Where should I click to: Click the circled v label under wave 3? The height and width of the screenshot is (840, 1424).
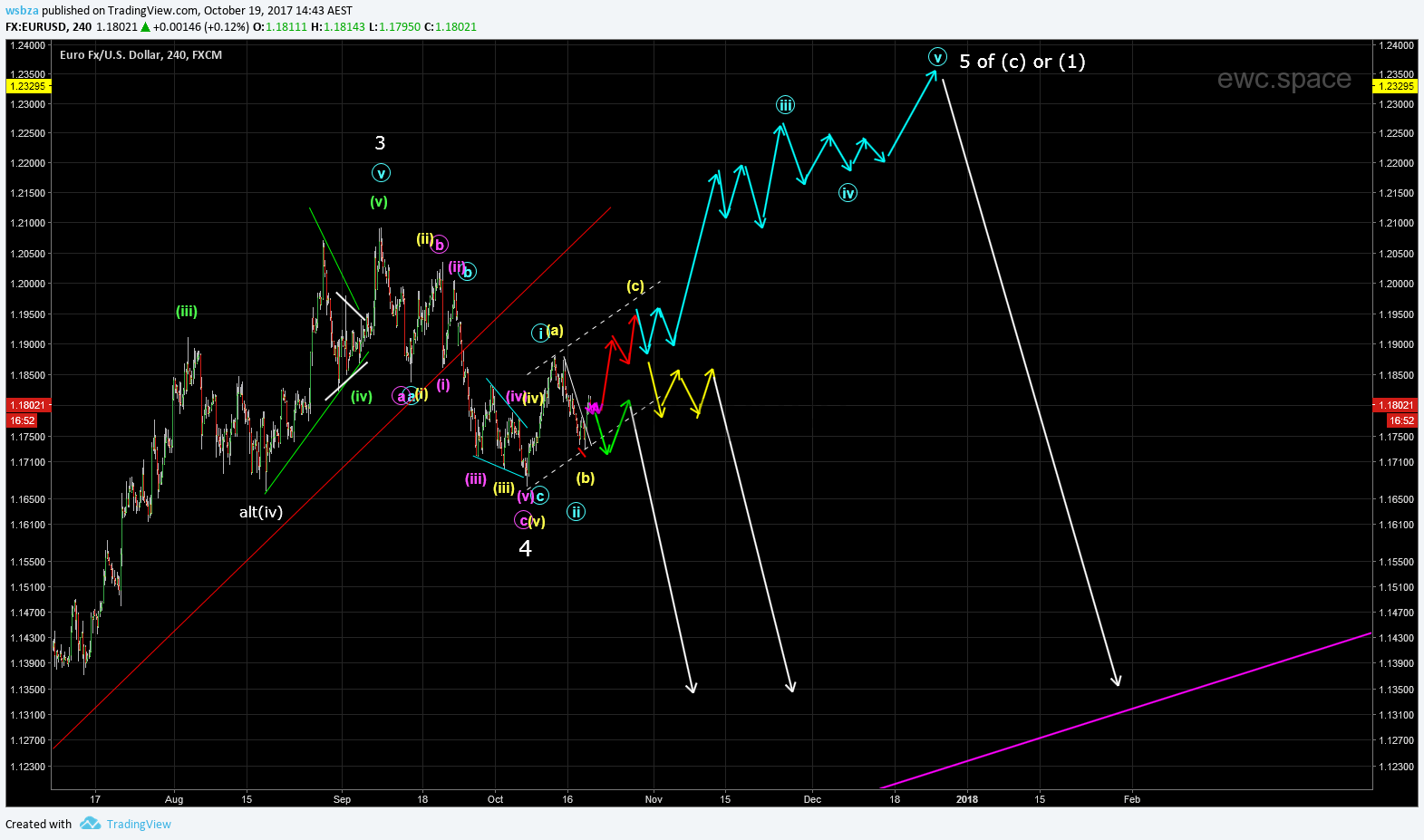tap(381, 173)
